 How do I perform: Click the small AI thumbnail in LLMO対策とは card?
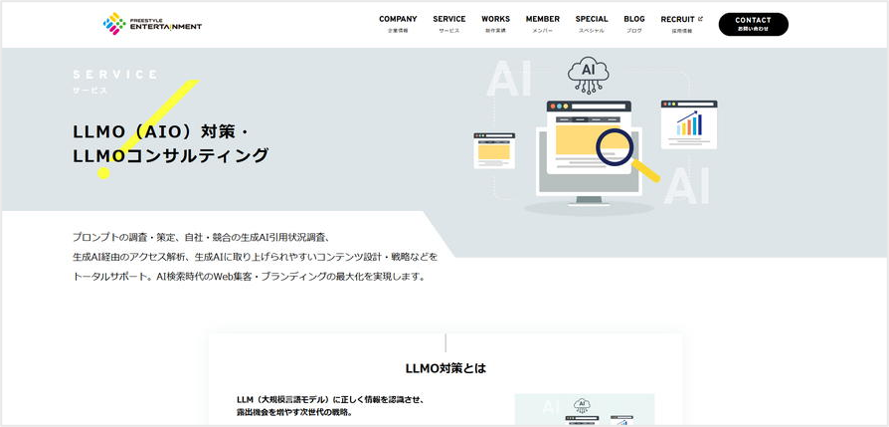coord(585,409)
